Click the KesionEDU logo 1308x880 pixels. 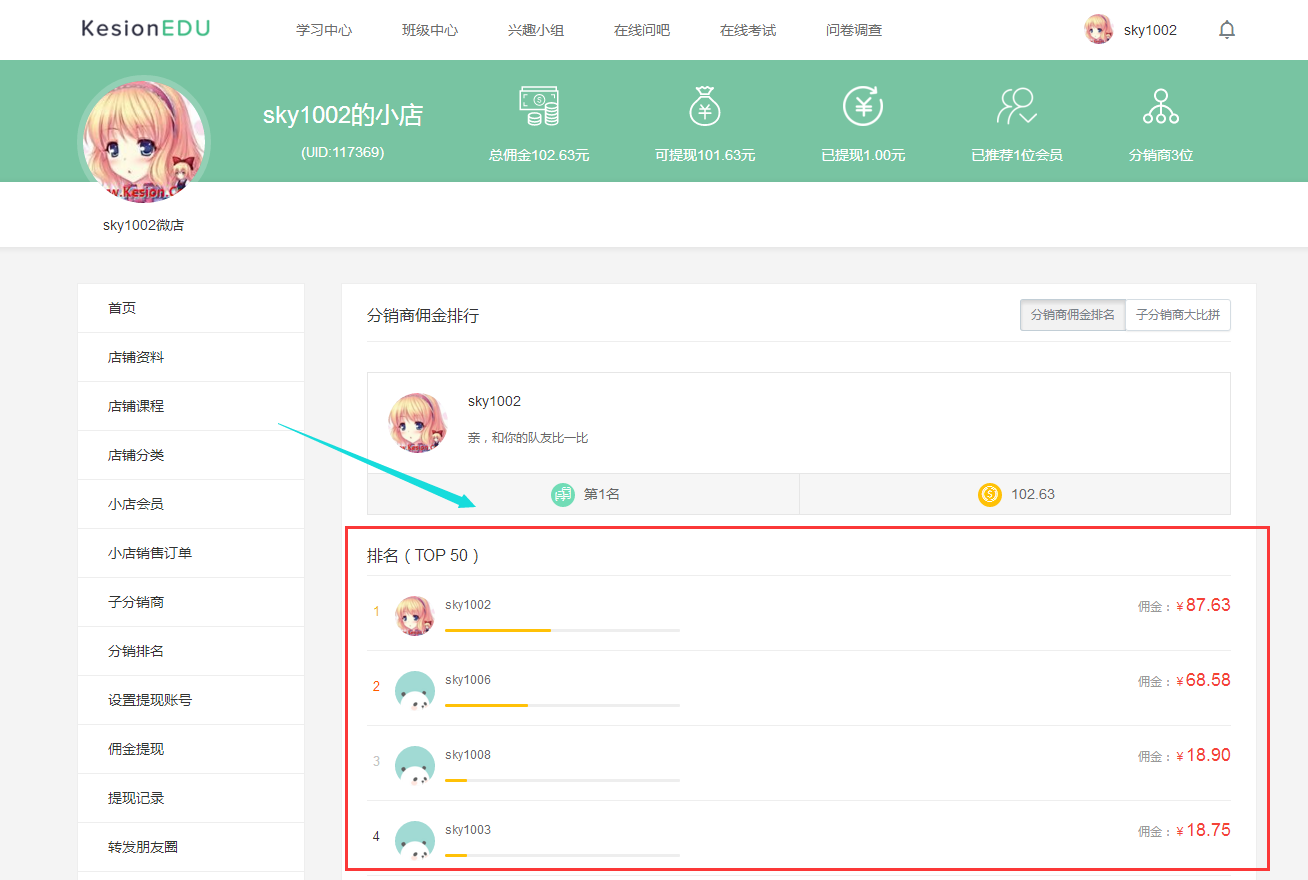pos(145,29)
